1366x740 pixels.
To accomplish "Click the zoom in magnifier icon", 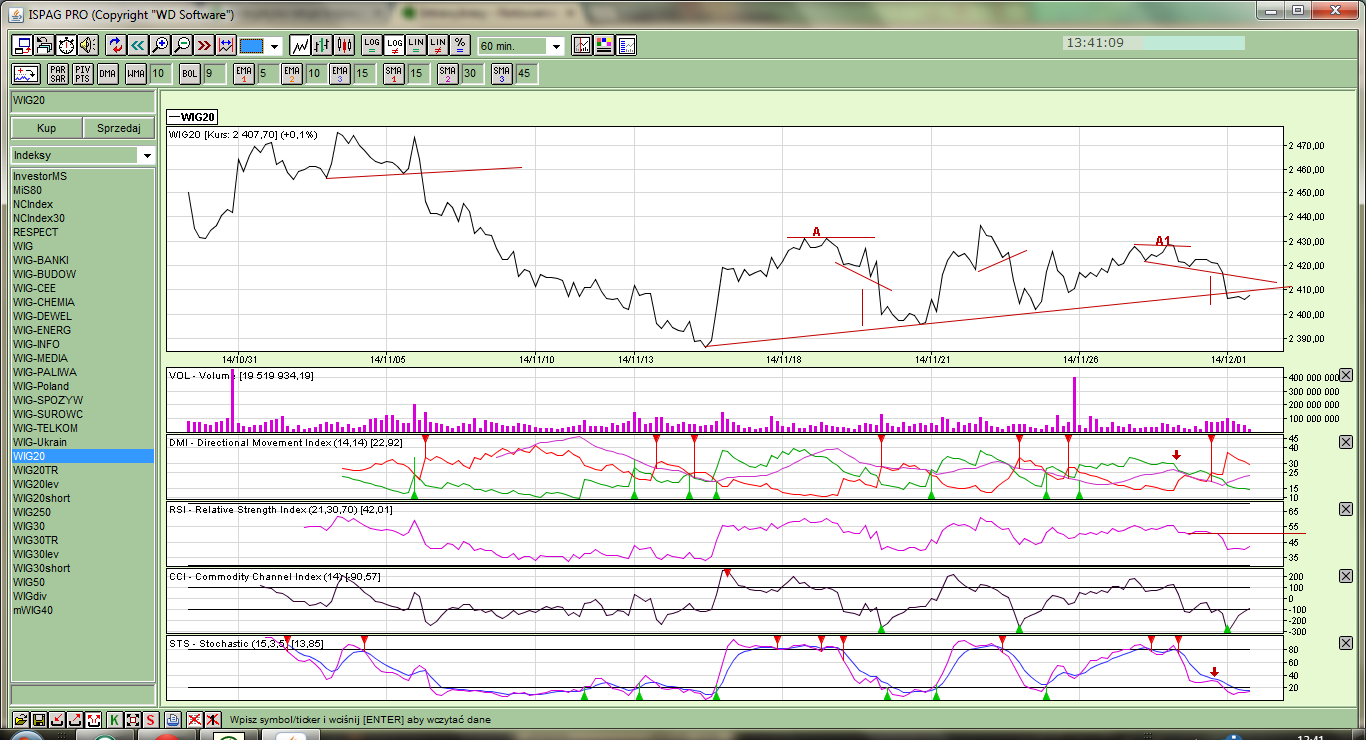I will (x=160, y=45).
